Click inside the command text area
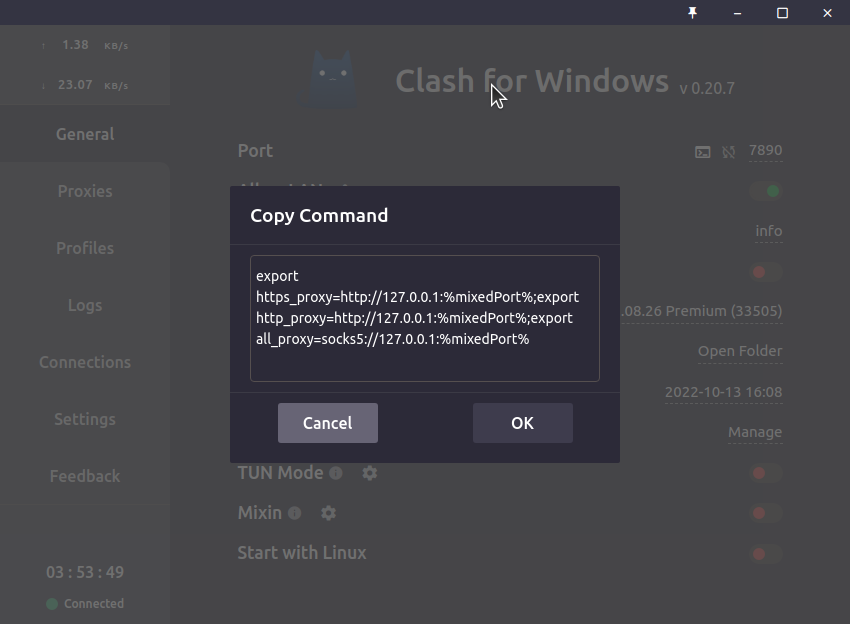Image resolution: width=850 pixels, height=624 pixels. (424, 318)
